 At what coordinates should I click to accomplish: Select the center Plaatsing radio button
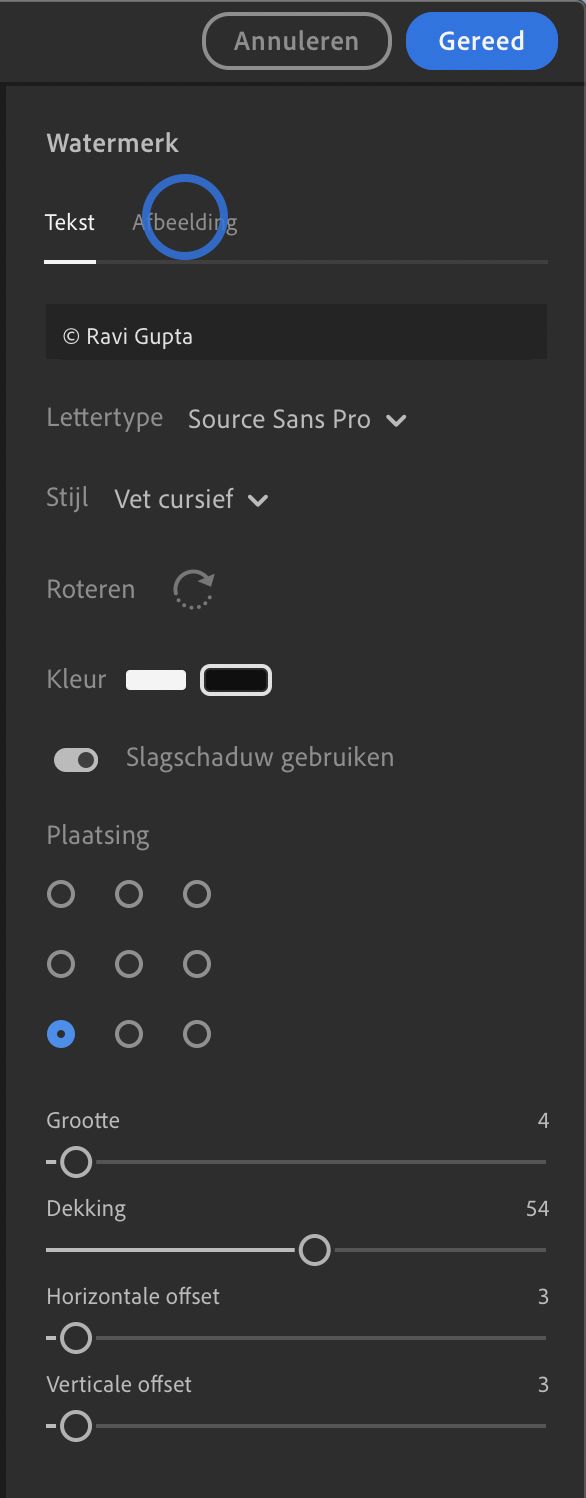[129, 964]
